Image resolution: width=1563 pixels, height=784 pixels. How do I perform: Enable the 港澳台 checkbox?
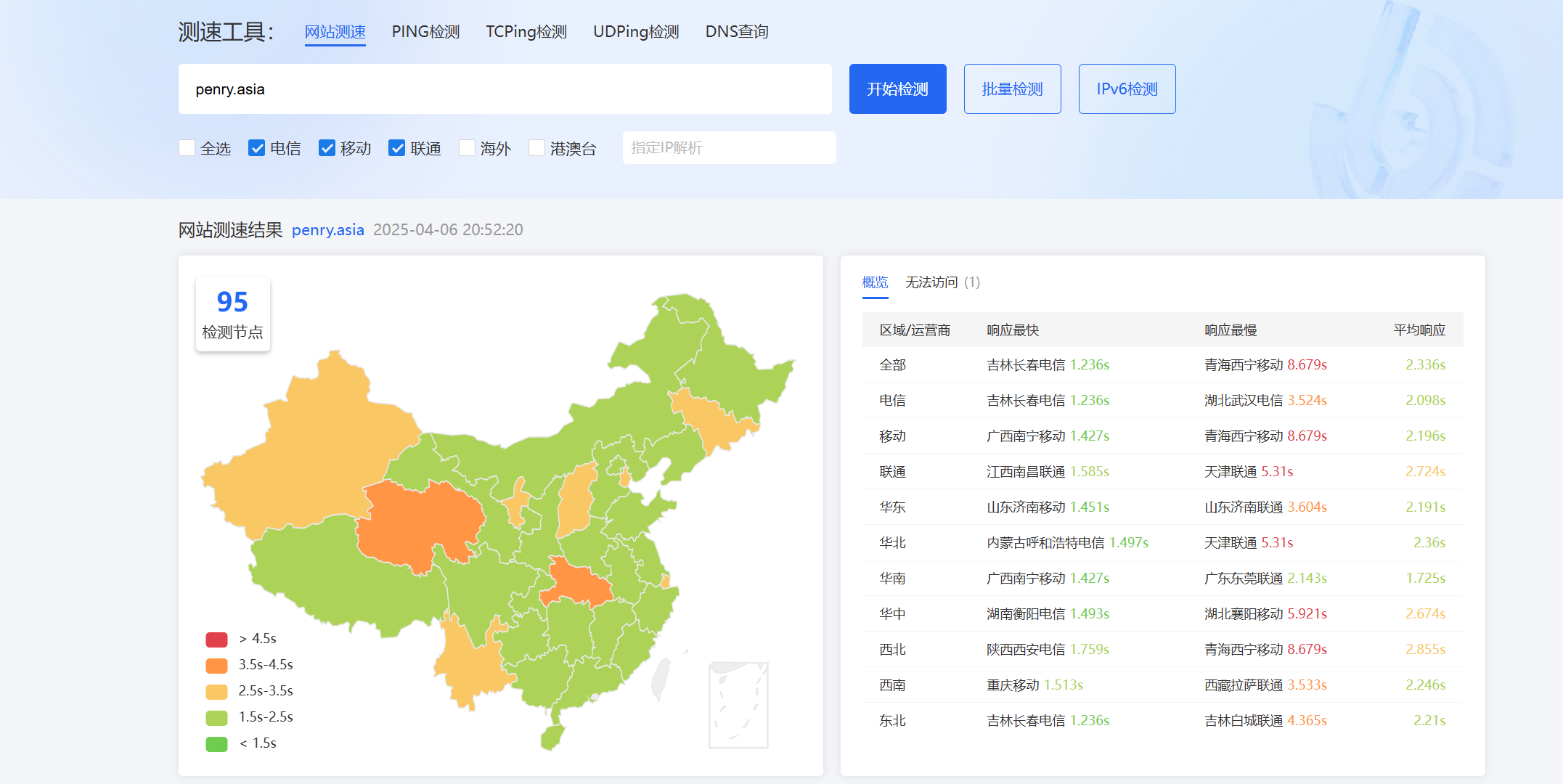(x=537, y=148)
